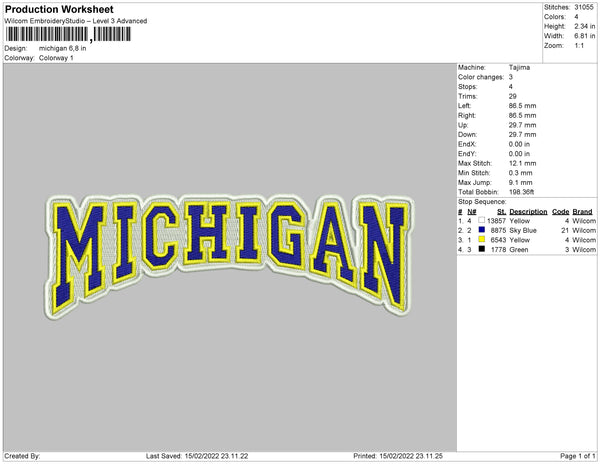This screenshot has width=600, height=464.
Task: Click the design name 'michigan 6,8 in'
Action: 62,49
